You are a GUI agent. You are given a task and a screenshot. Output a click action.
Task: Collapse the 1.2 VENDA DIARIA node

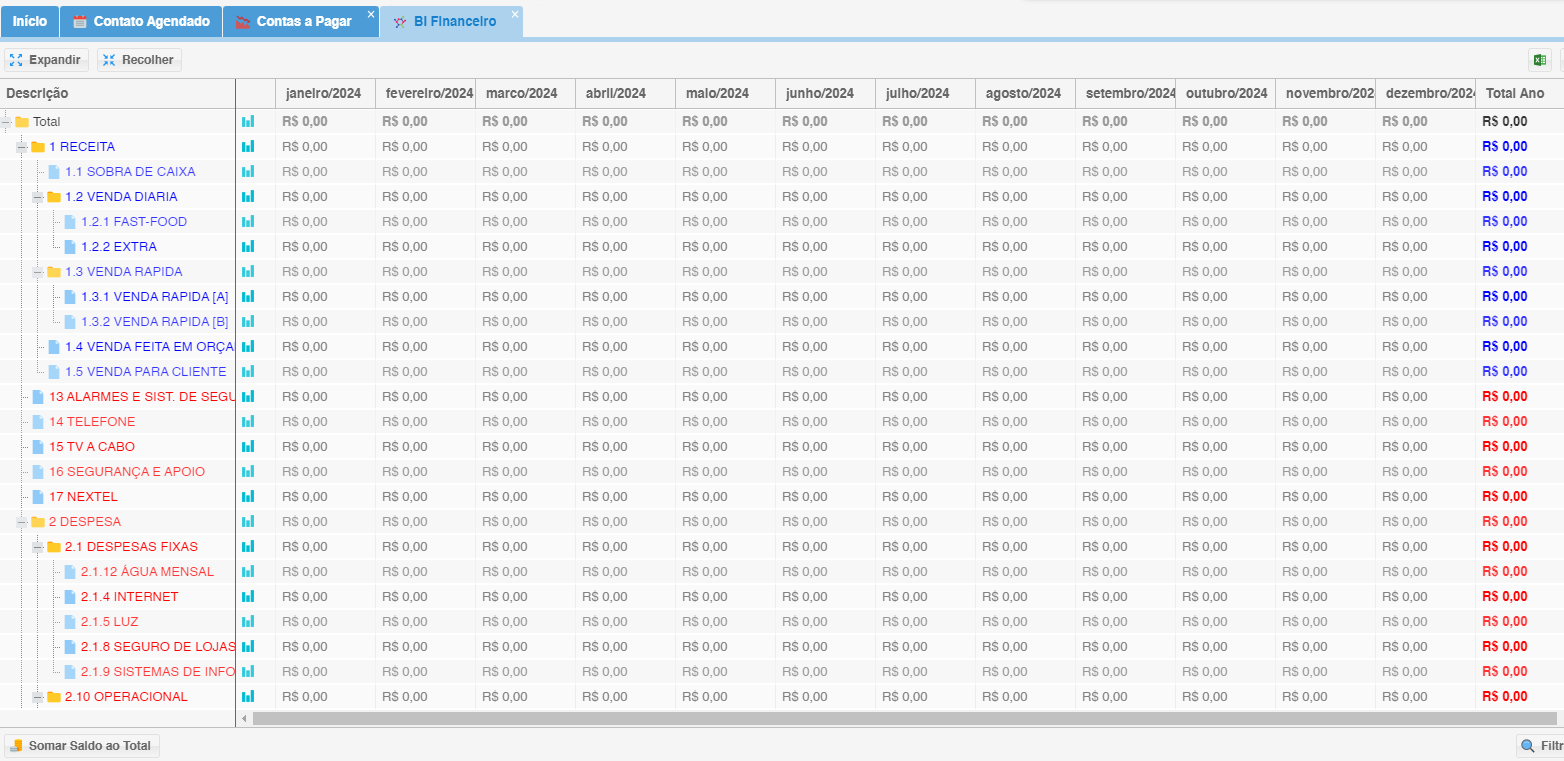point(38,197)
